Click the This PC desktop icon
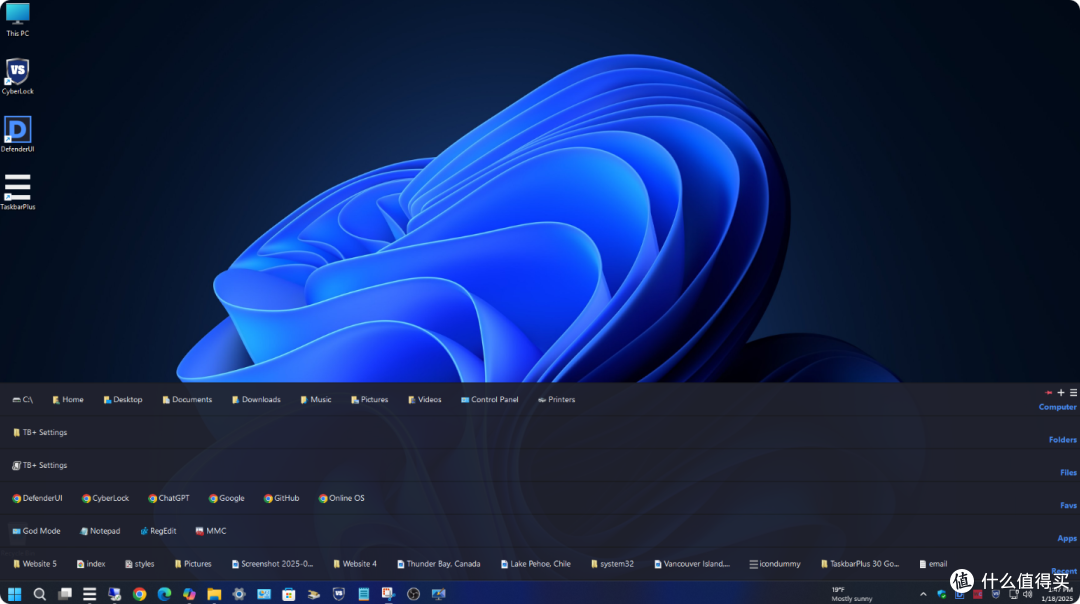The height and width of the screenshot is (604, 1080). [17, 19]
